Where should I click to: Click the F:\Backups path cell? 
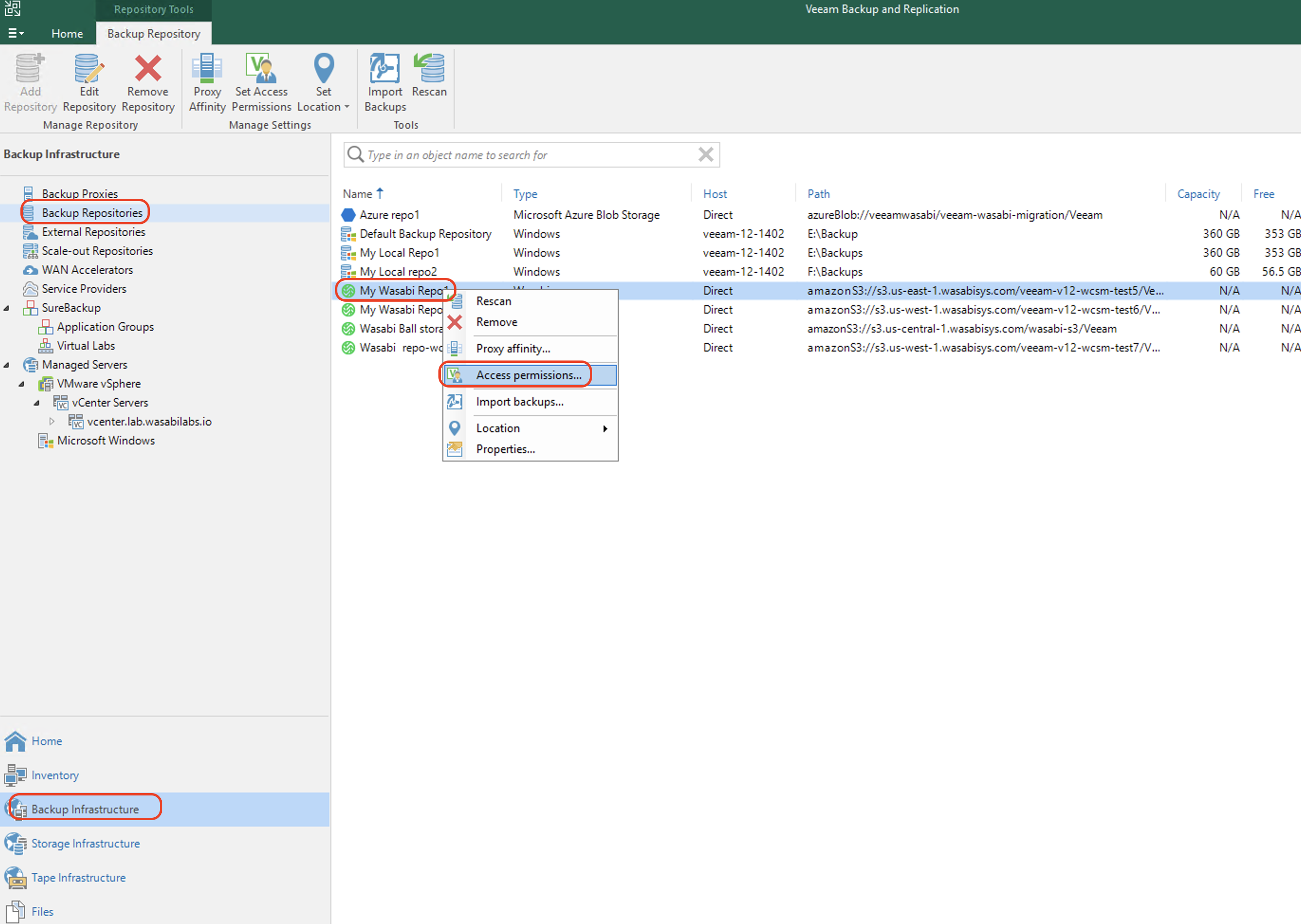coord(835,272)
